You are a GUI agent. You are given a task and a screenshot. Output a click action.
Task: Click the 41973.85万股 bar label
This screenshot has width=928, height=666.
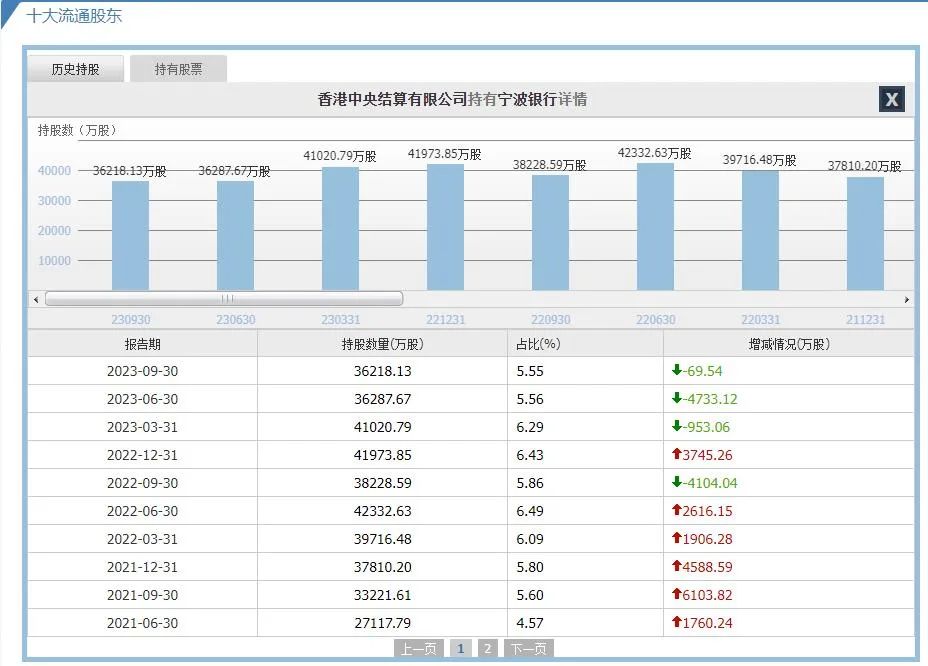click(444, 155)
